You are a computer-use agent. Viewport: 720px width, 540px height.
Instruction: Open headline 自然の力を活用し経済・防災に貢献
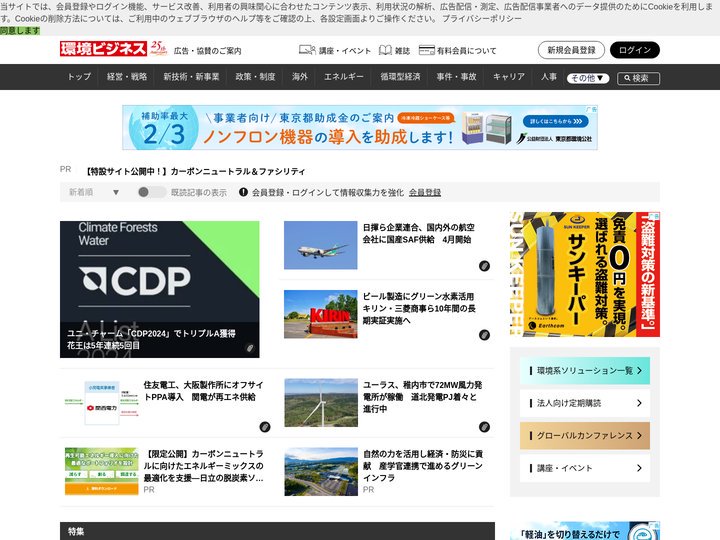422,466
